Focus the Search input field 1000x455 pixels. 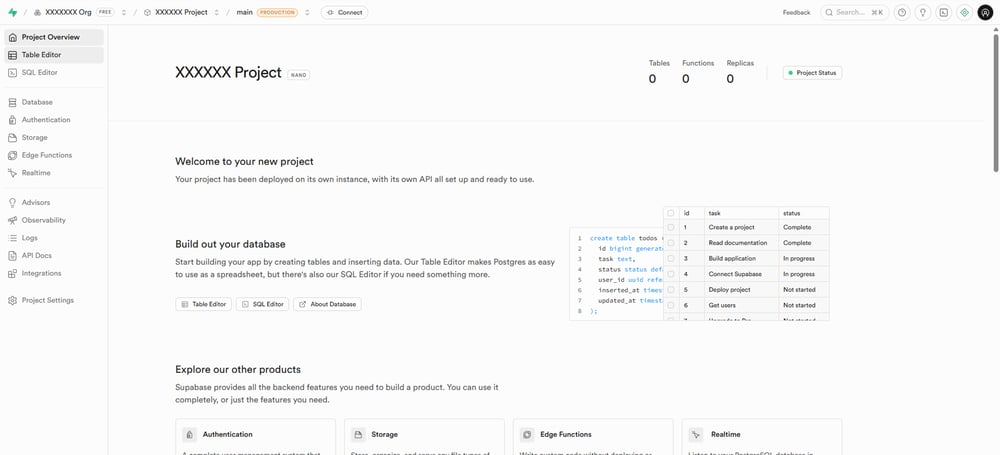pyautogui.click(x=850, y=13)
